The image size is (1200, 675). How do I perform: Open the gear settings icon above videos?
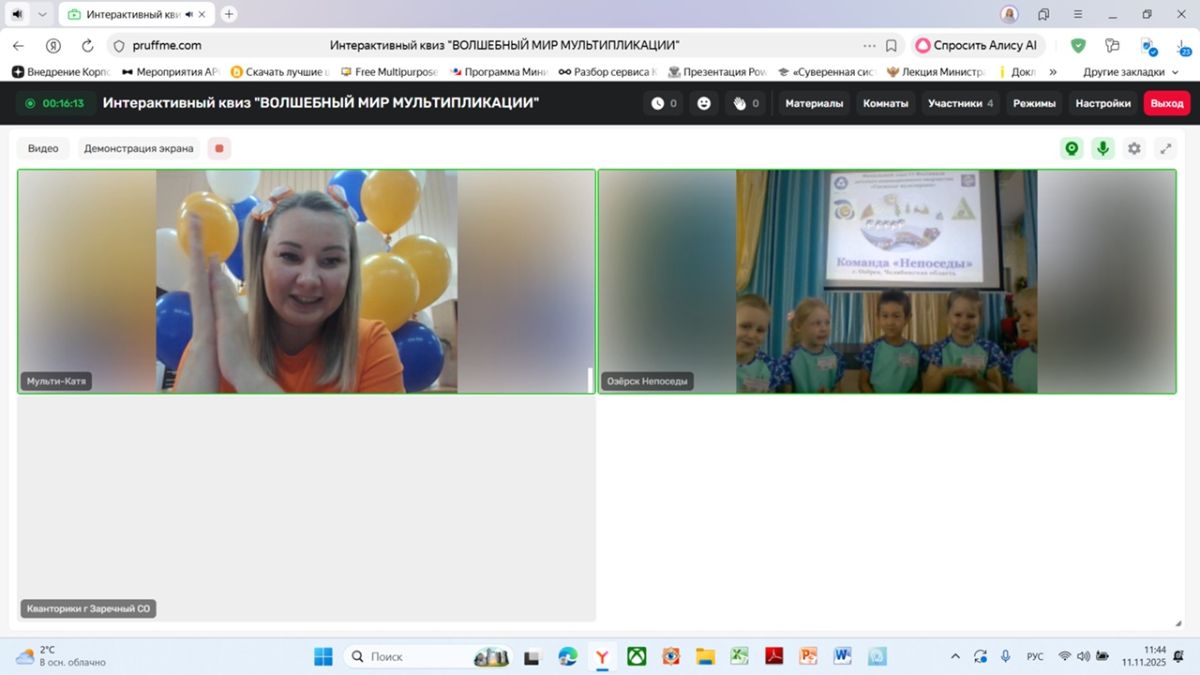1134,148
